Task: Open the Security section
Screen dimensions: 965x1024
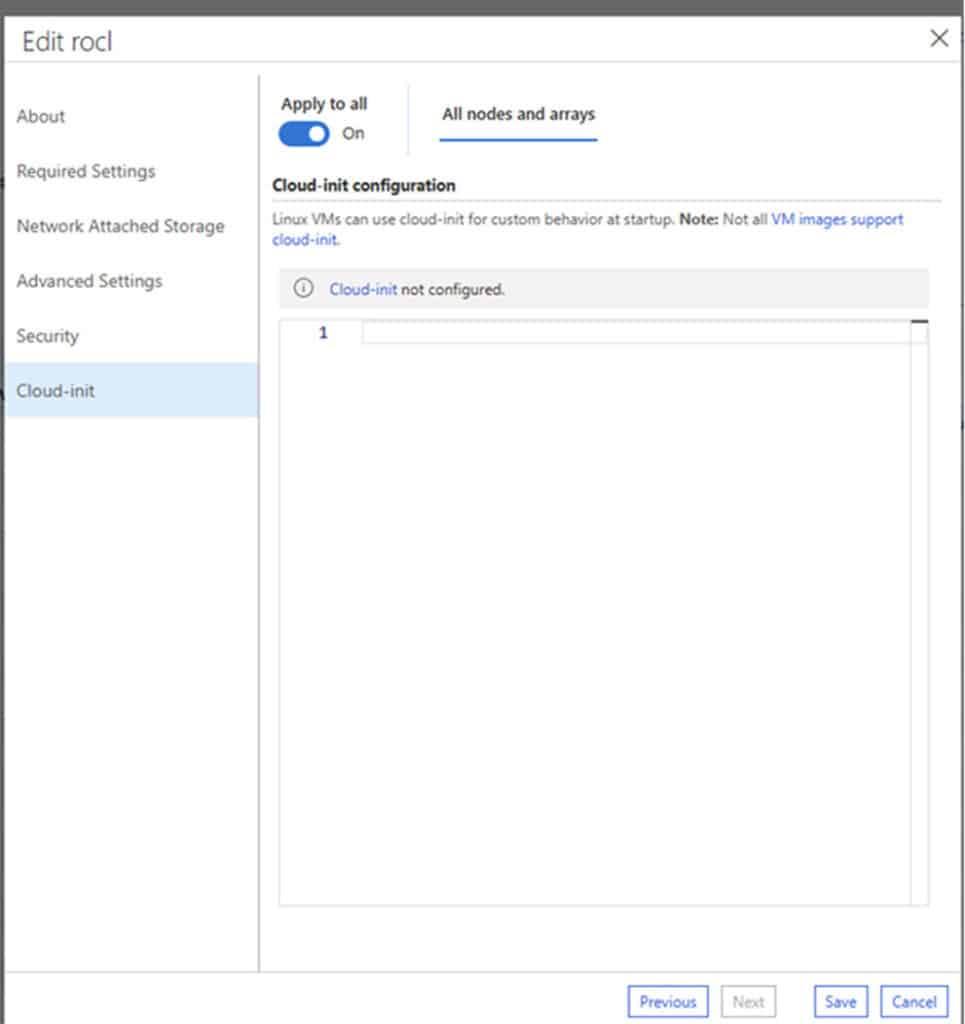Action: [47, 336]
